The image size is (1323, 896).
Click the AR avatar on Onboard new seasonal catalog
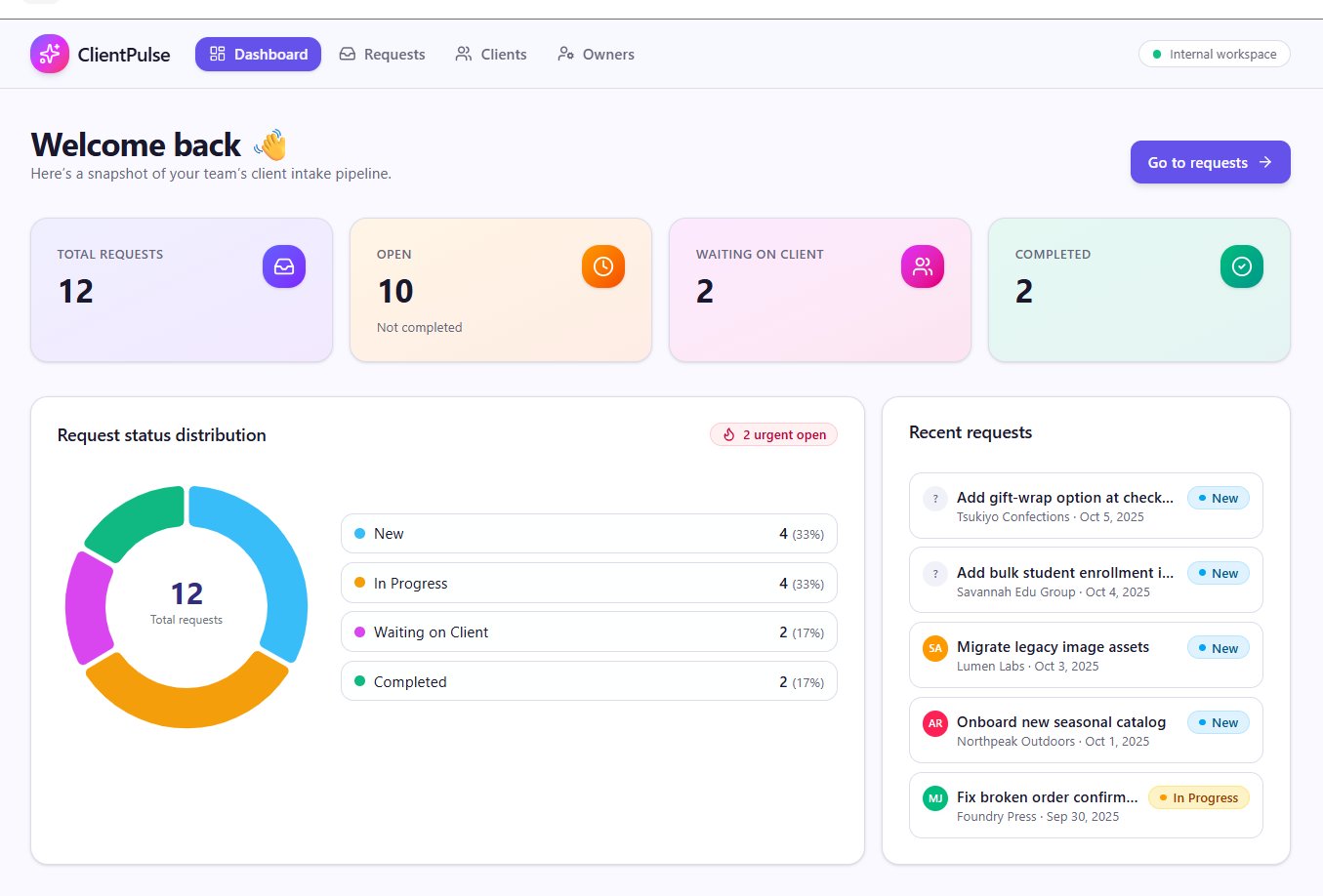935,723
